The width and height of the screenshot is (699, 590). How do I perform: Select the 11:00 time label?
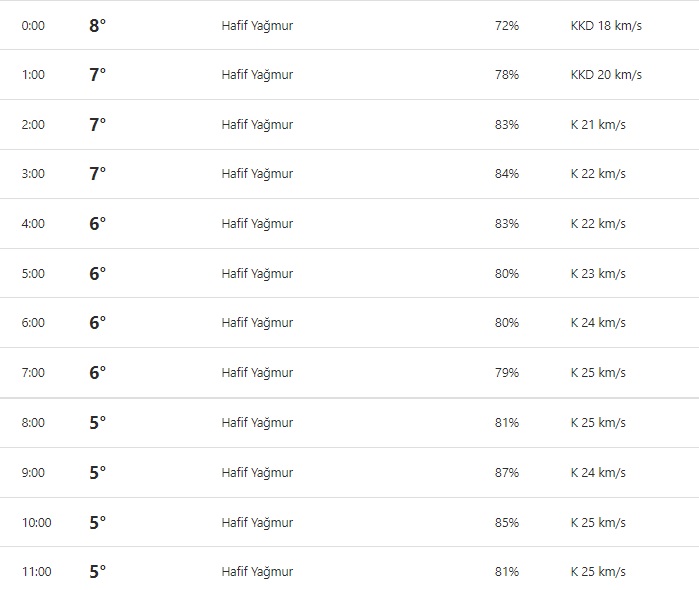coord(36,572)
